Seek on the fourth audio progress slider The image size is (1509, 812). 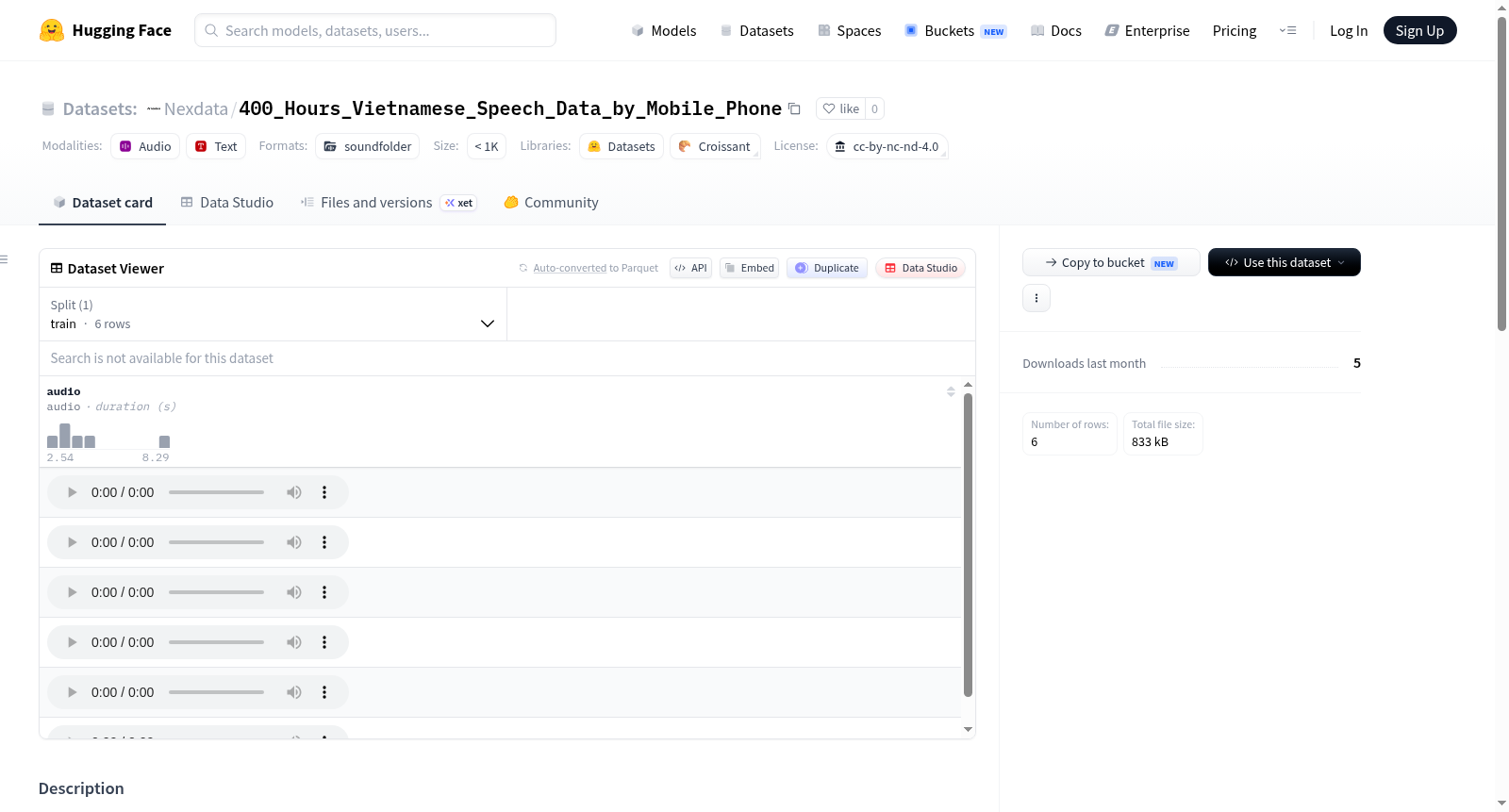[216, 642]
